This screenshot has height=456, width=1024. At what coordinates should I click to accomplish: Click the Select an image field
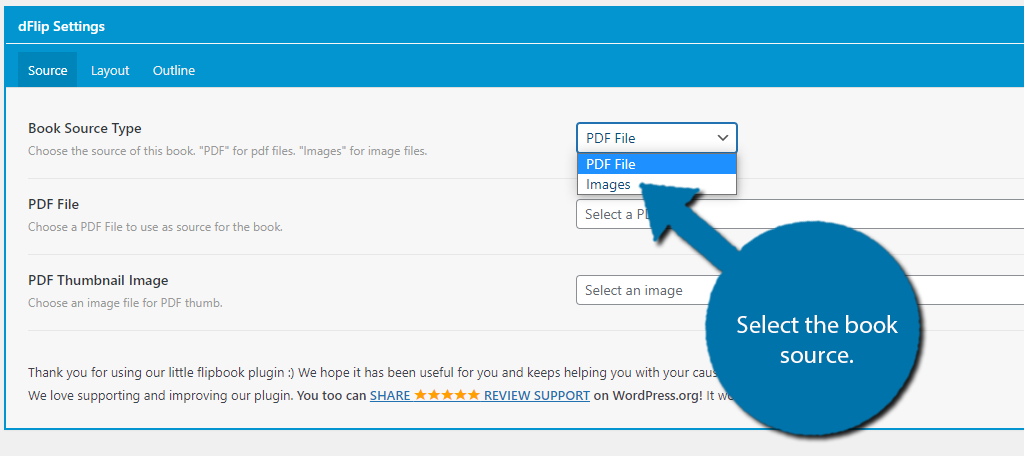800,290
